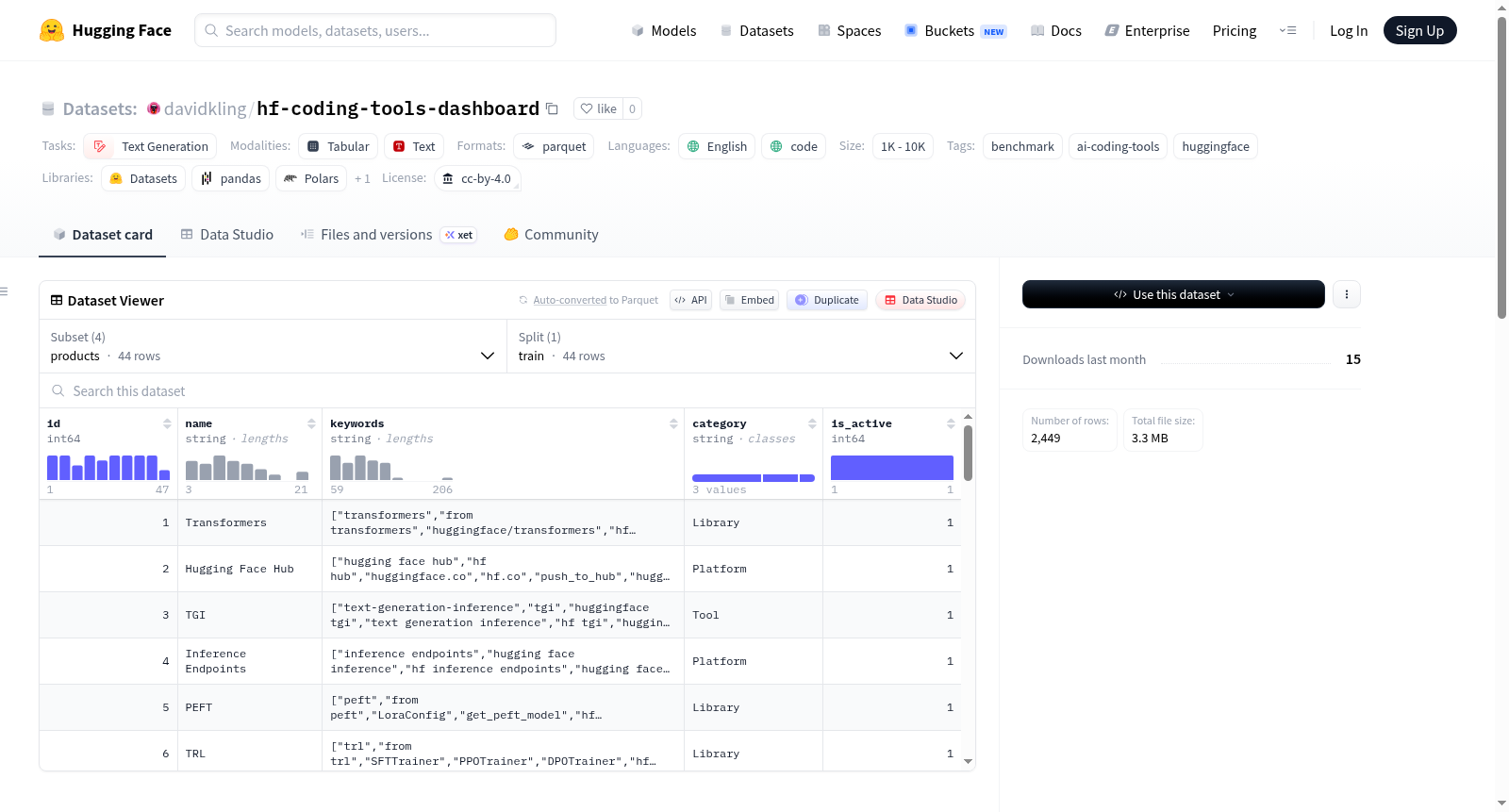Click the davidkling user avatar icon
1509x812 pixels.
pyautogui.click(x=154, y=108)
